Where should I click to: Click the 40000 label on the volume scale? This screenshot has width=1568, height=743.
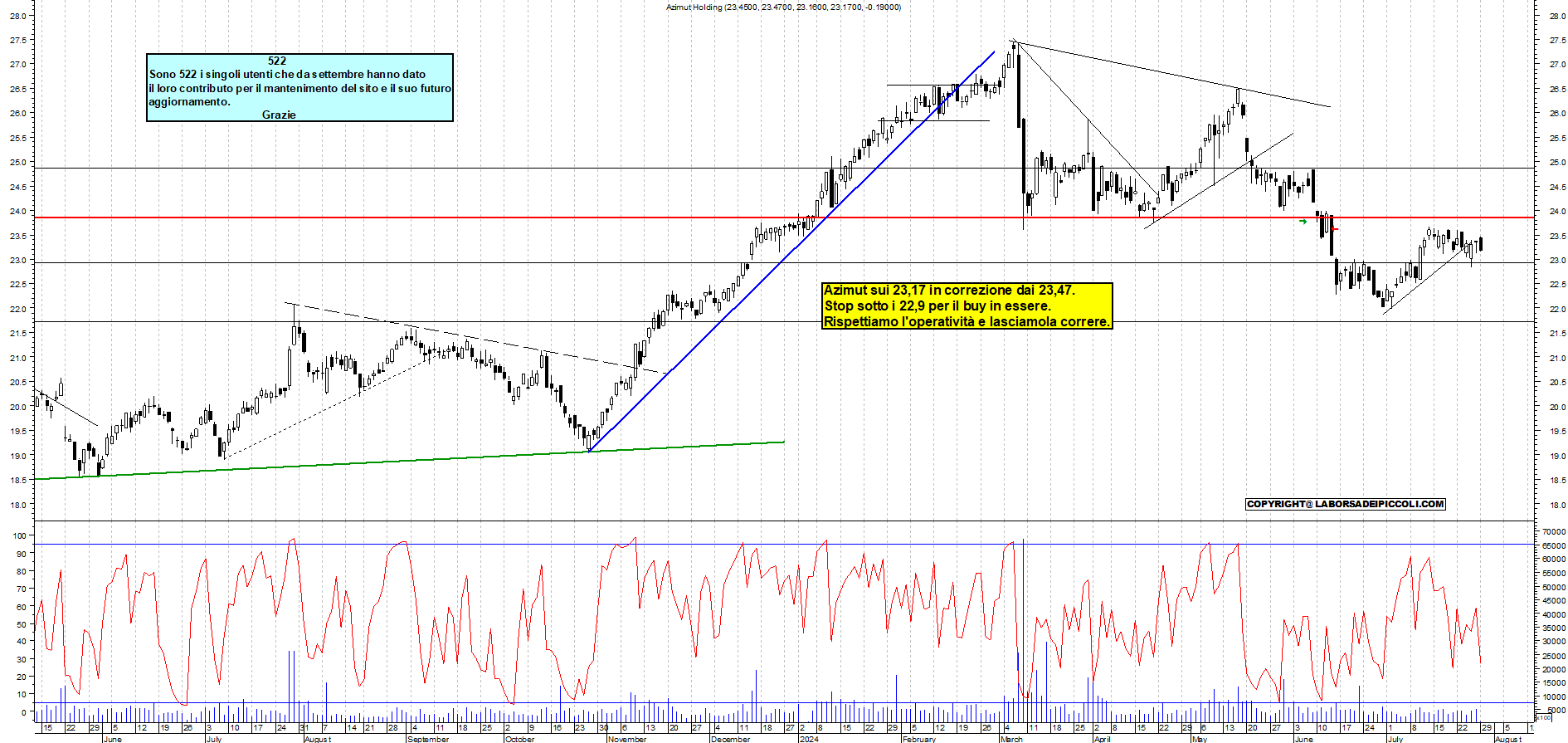click(1554, 615)
